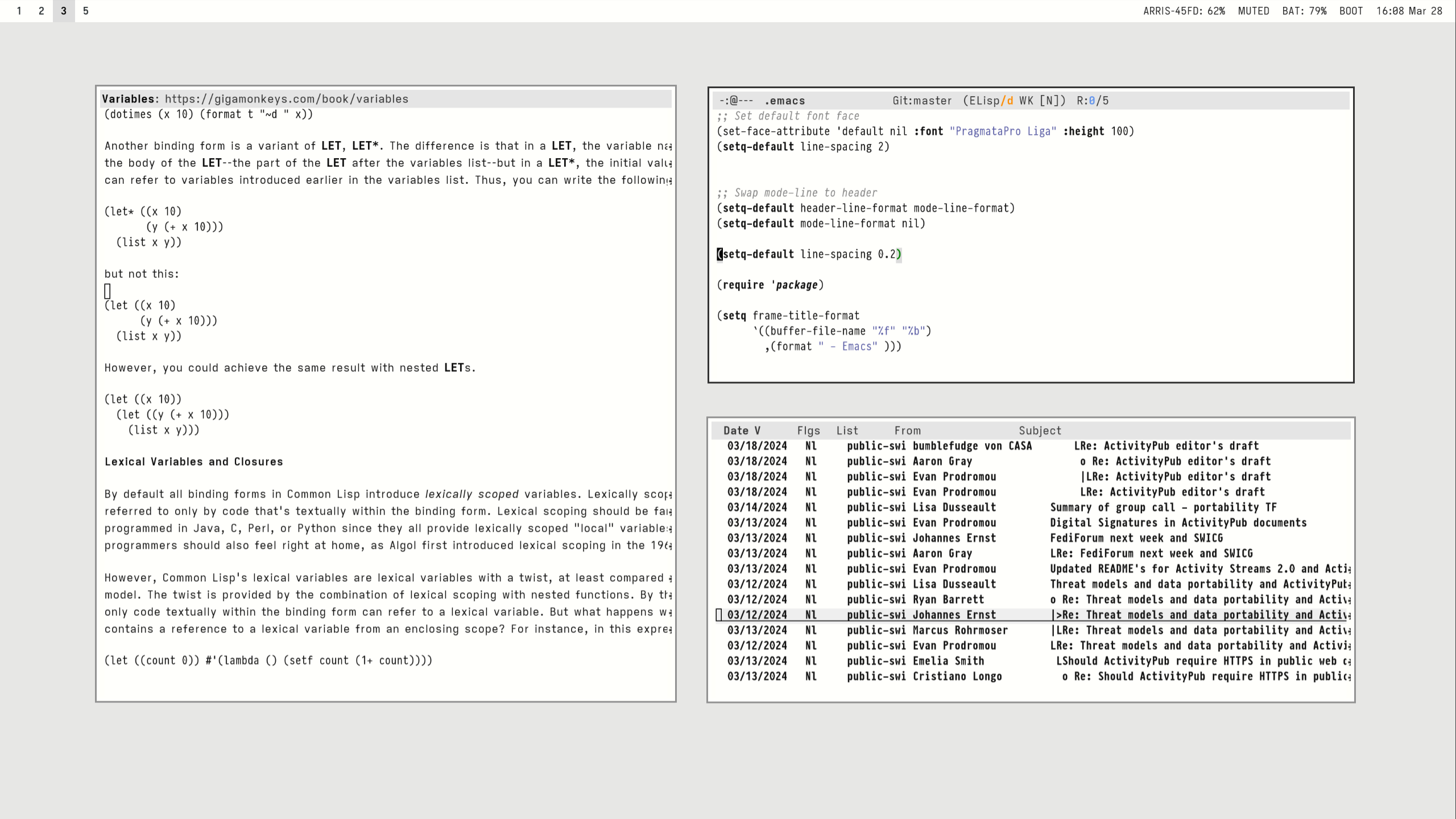Open Cristiano Longo's HTTPS reply message

tap(1206, 676)
